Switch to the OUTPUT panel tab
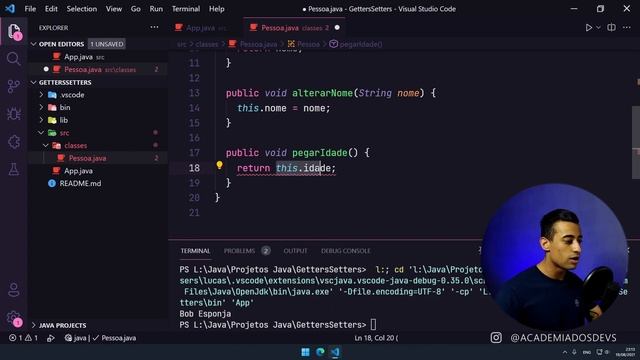This screenshot has width=640, height=360. coord(295,251)
